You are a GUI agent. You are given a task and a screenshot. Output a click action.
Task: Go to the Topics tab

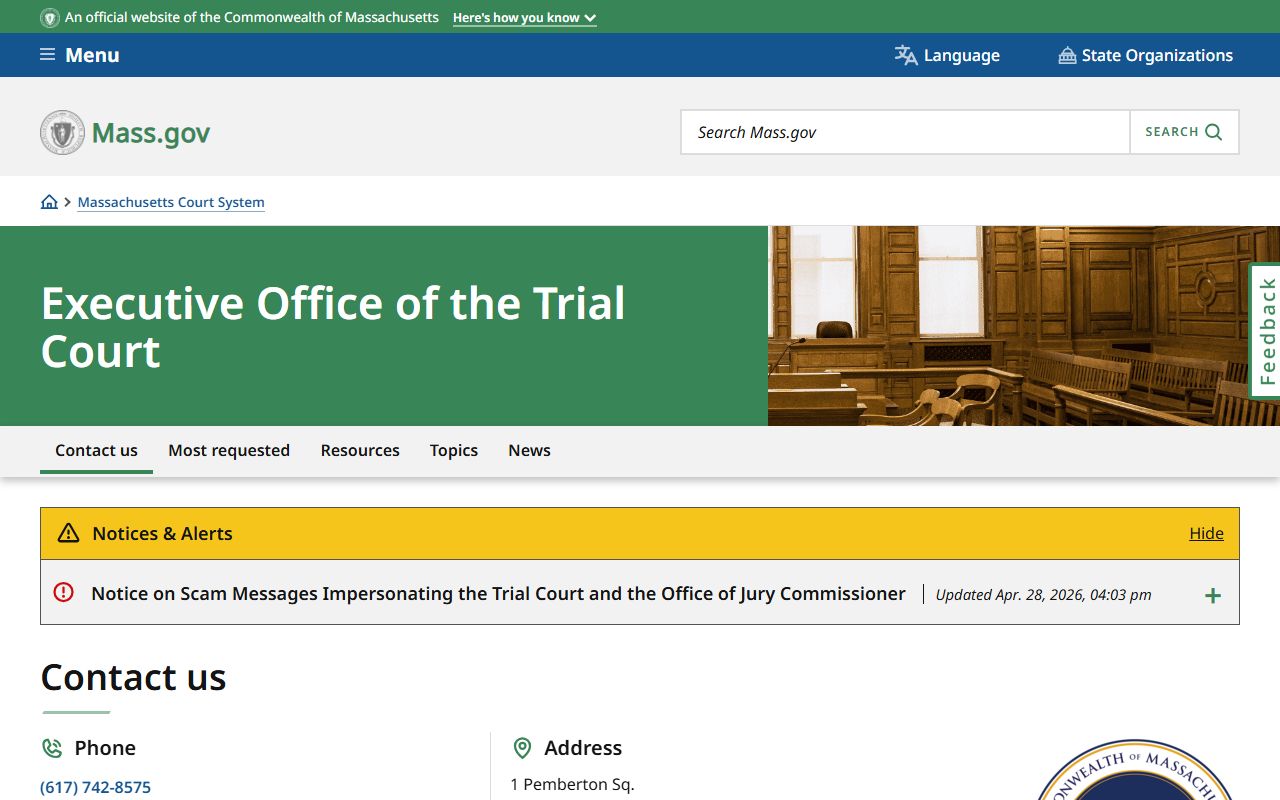point(454,450)
